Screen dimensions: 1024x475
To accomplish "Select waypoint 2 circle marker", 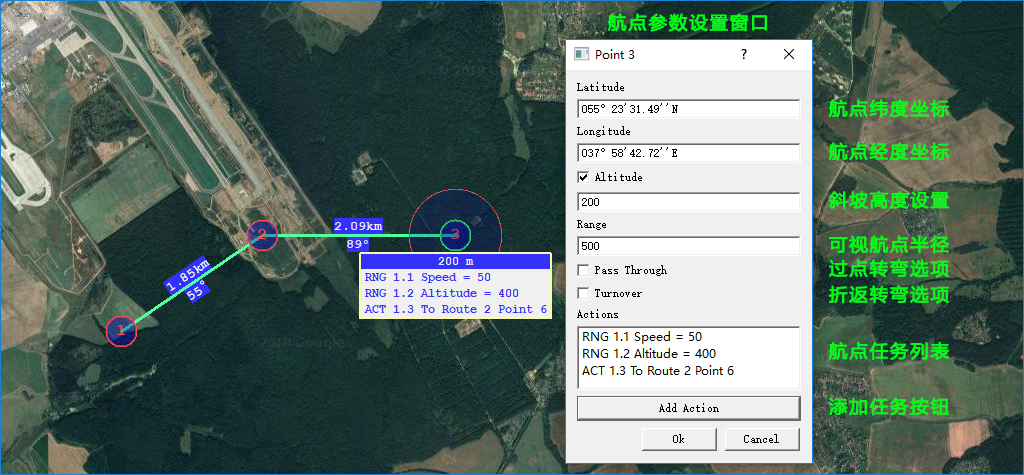I will (x=262, y=235).
